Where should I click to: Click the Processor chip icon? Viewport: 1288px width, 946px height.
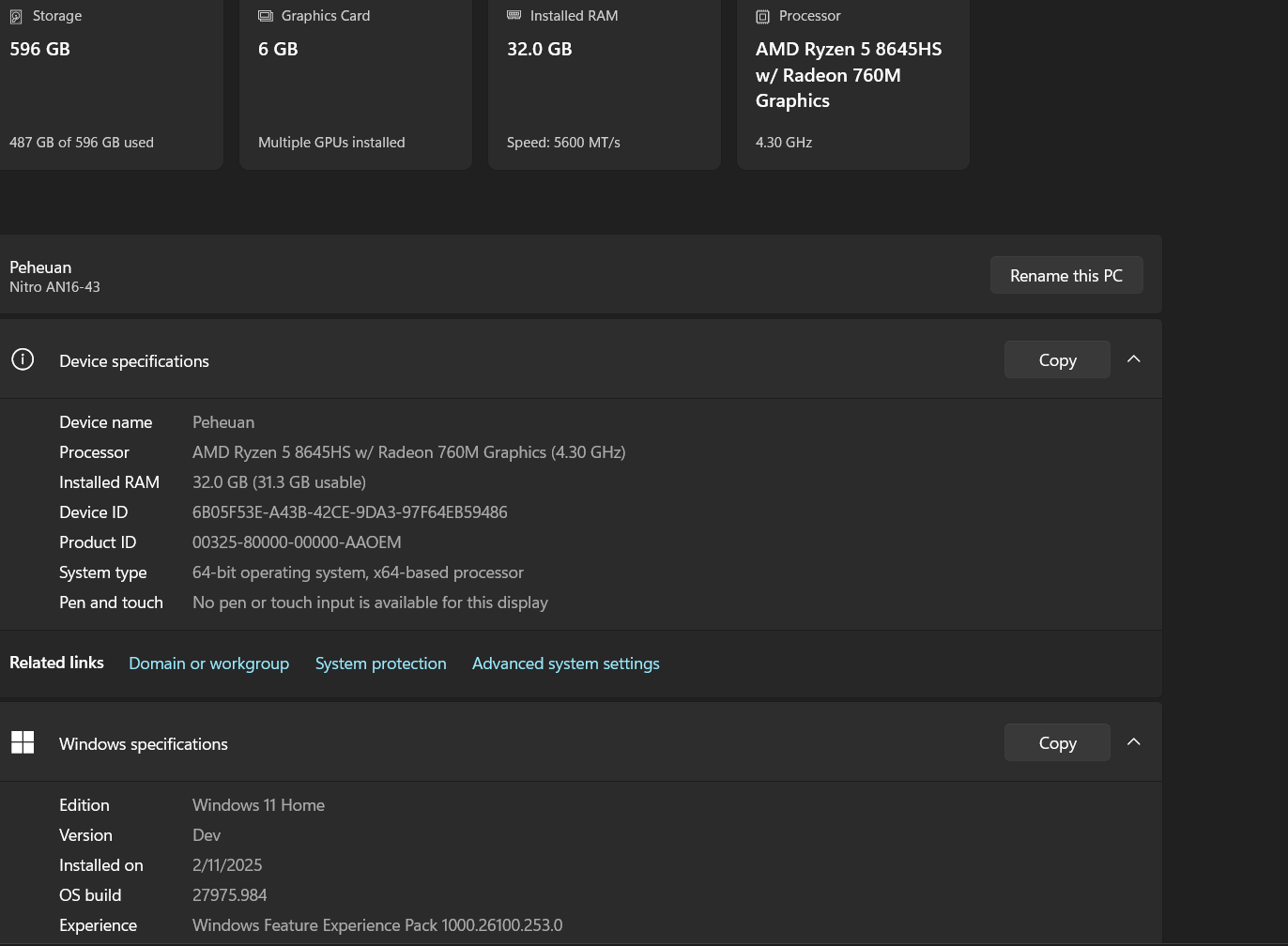(x=762, y=16)
